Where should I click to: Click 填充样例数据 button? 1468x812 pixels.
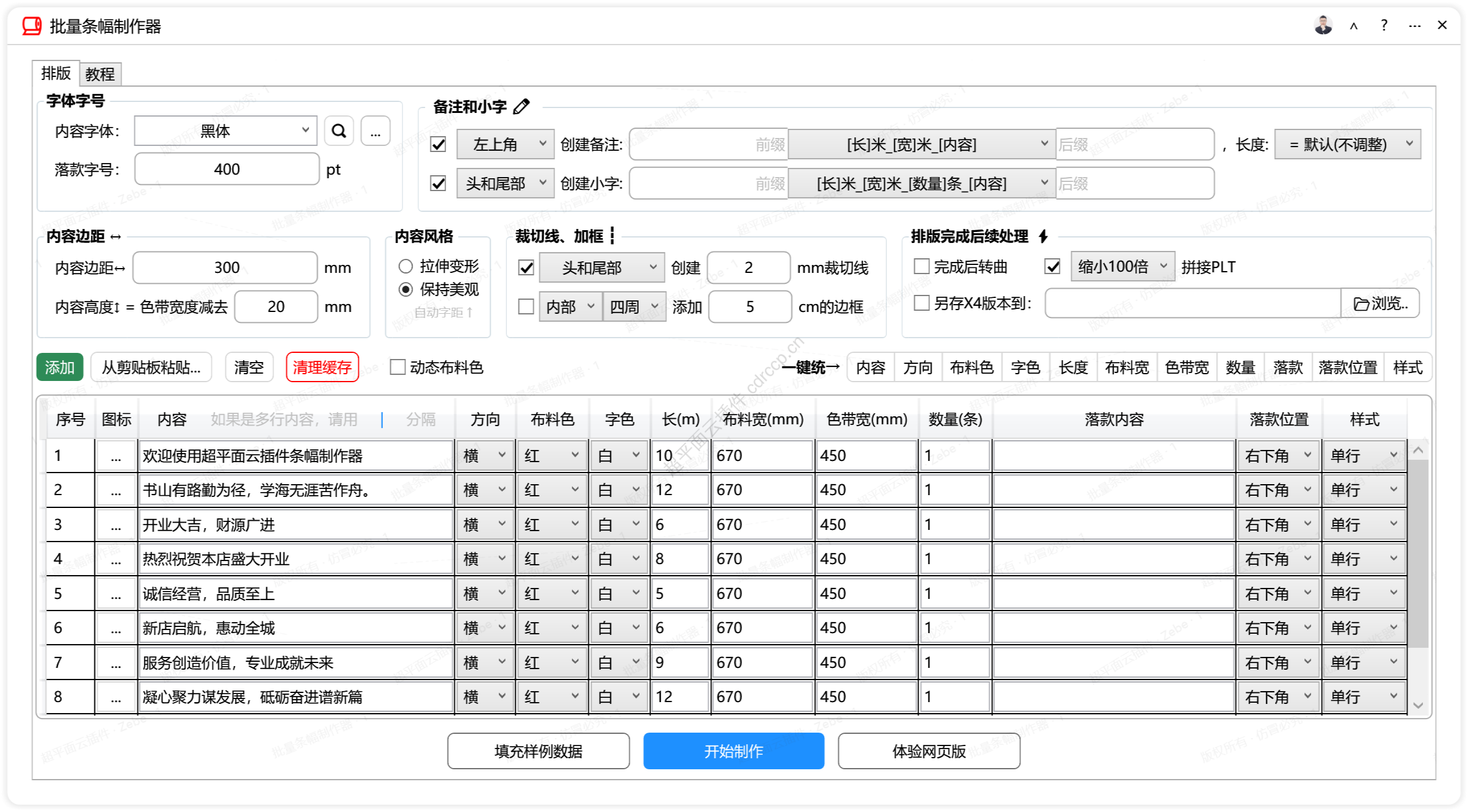tap(539, 752)
